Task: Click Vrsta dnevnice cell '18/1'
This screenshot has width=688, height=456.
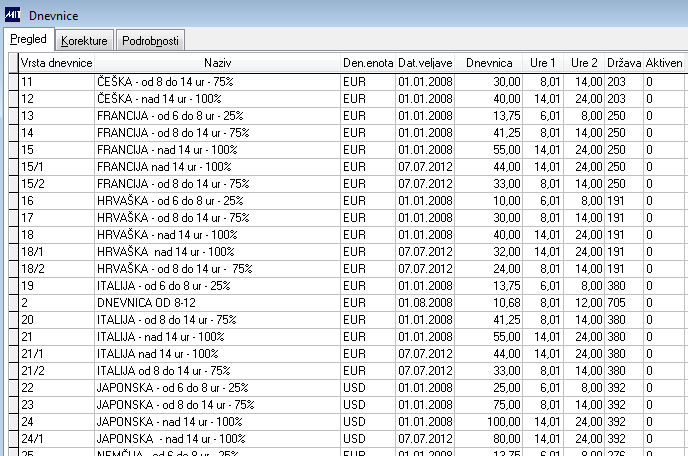Action: pos(57,252)
